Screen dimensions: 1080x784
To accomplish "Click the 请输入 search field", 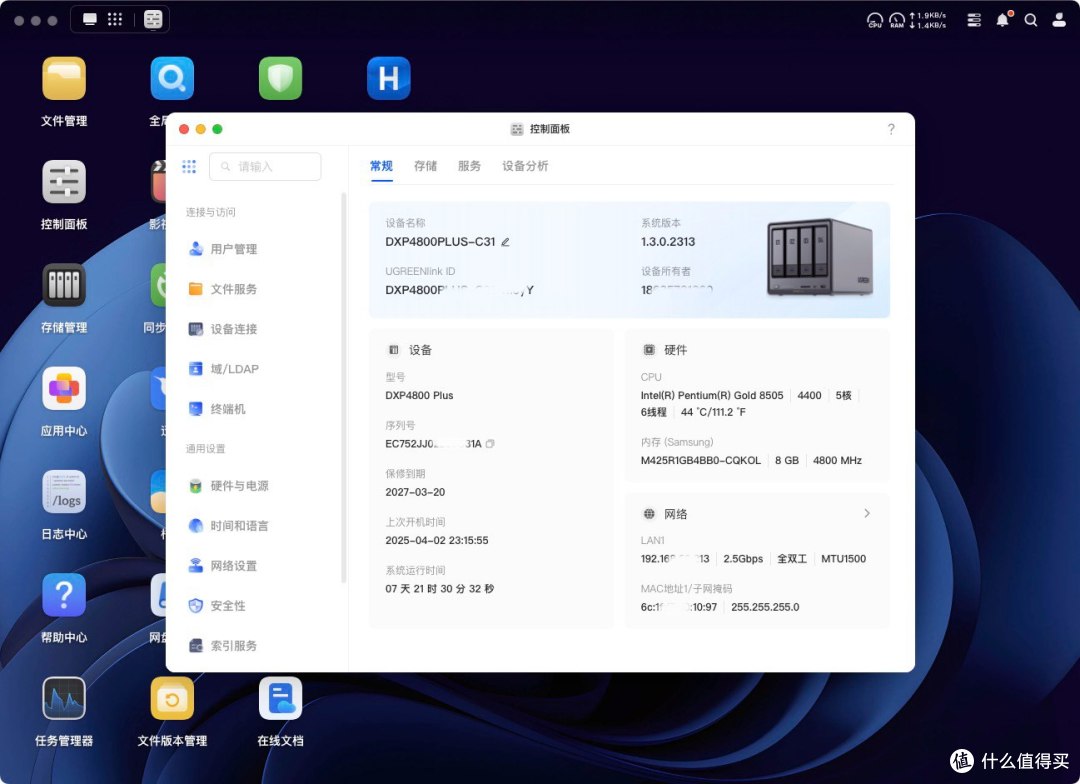I will (x=265, y=167).
